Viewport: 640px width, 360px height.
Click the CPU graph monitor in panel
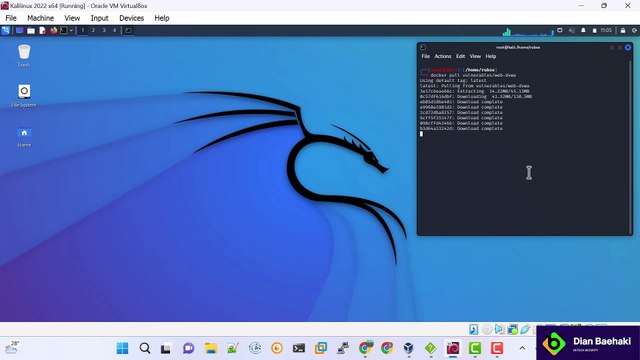point(528,31)
